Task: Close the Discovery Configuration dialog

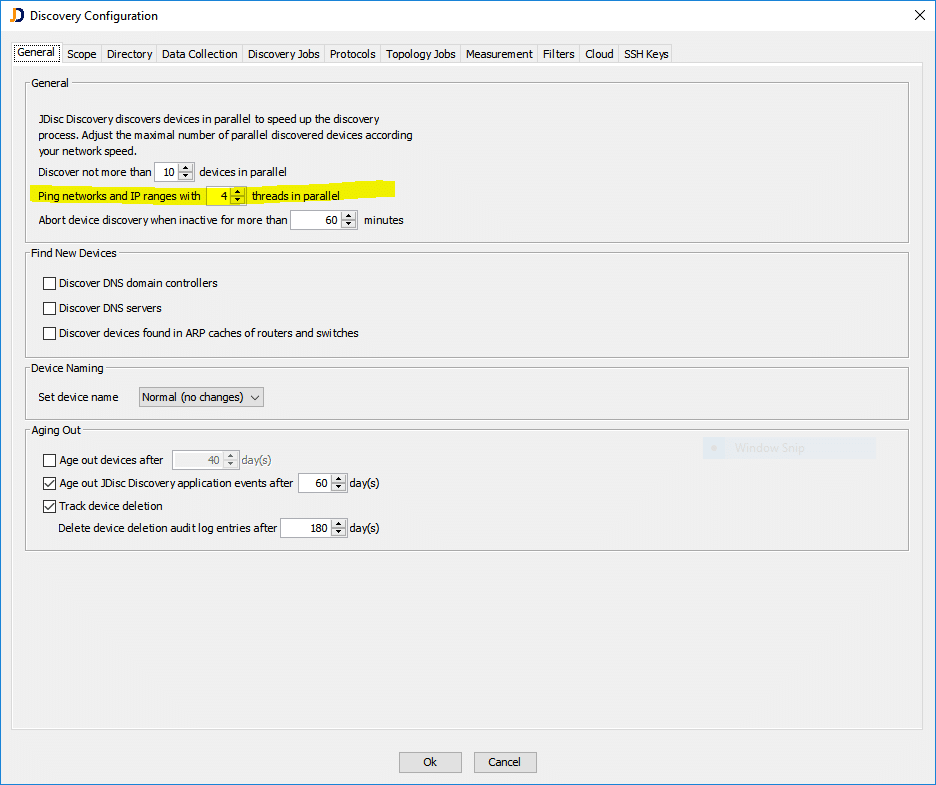Action: pos(919,15)
